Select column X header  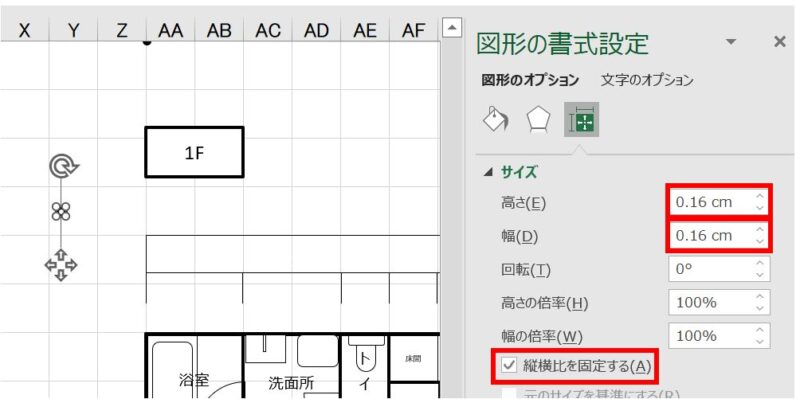click(x=24, y=31)
